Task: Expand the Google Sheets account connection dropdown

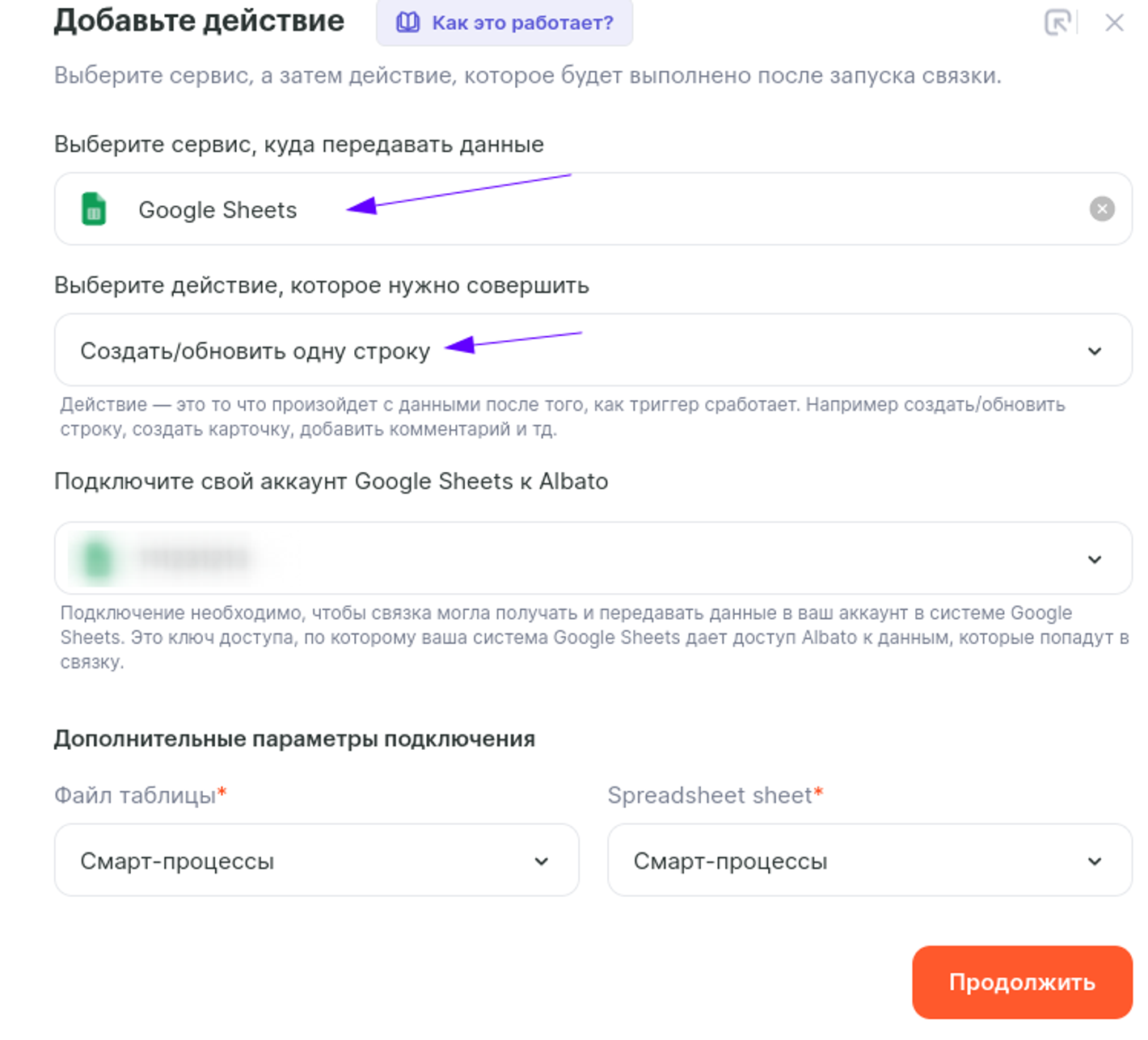Action: (566, 558)
